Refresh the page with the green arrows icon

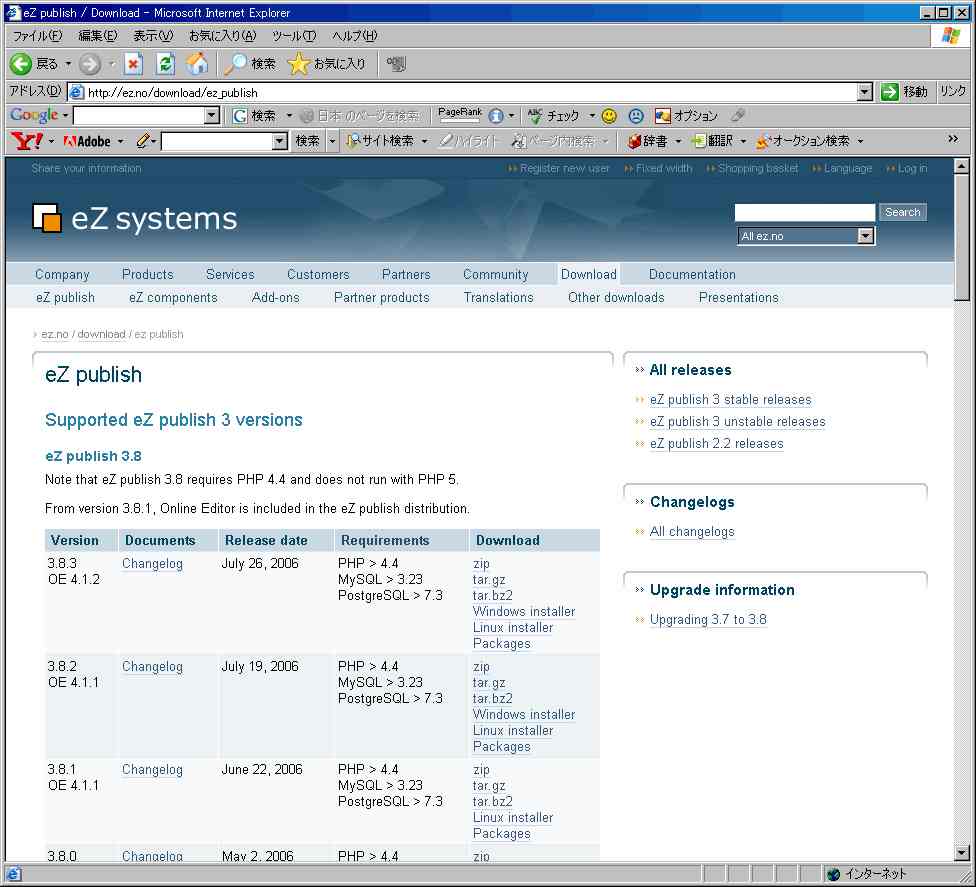[165, 63]
